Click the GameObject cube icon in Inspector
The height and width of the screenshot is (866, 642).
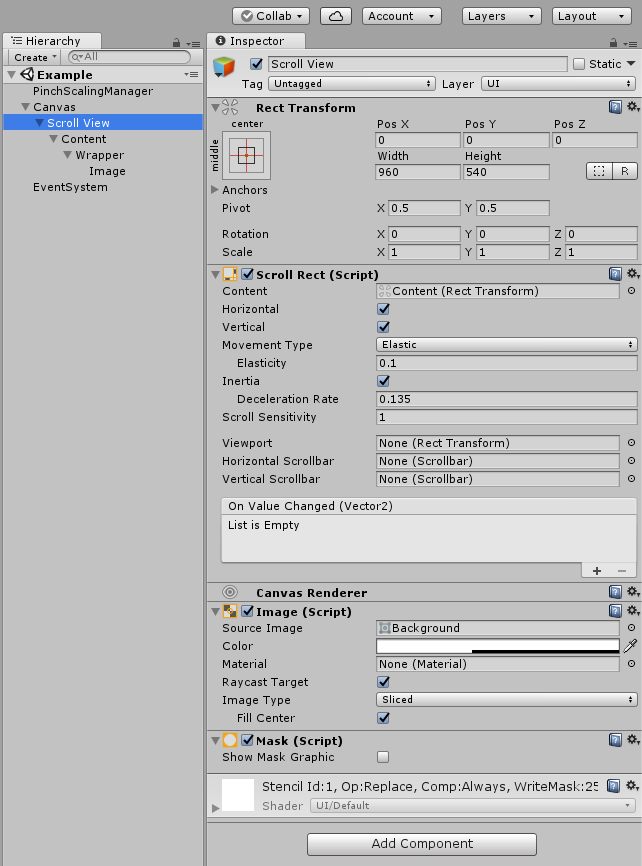pyautogui.click(x=224, y=67)
